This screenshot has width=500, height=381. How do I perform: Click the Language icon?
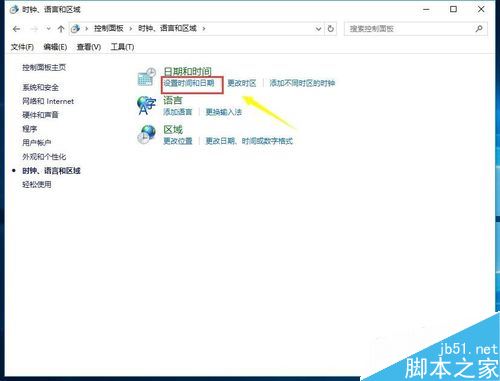tap(146, 105)
